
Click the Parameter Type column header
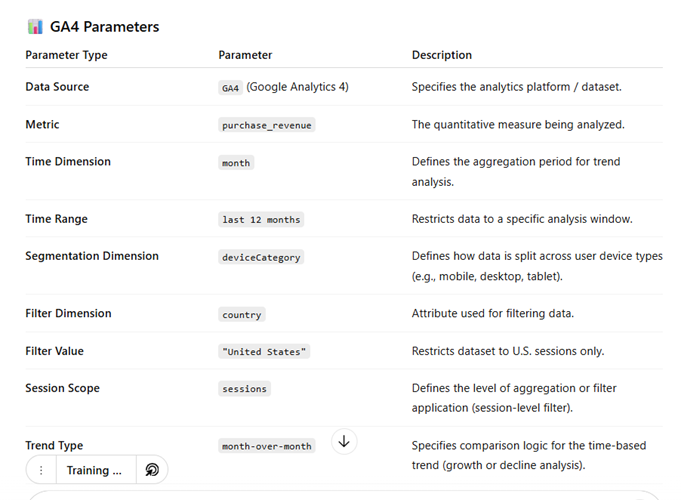[x=66, y=55]
